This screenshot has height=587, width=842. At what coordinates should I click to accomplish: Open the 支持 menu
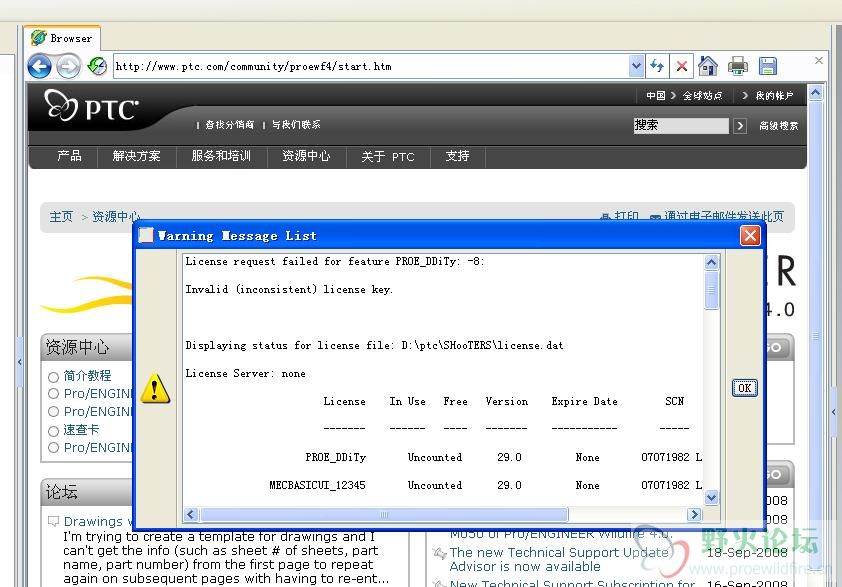click(457, 156)
